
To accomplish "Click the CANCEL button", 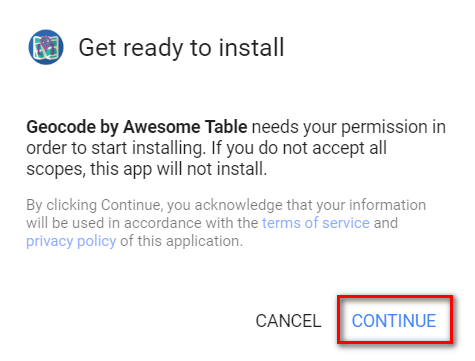I will 288,321.
